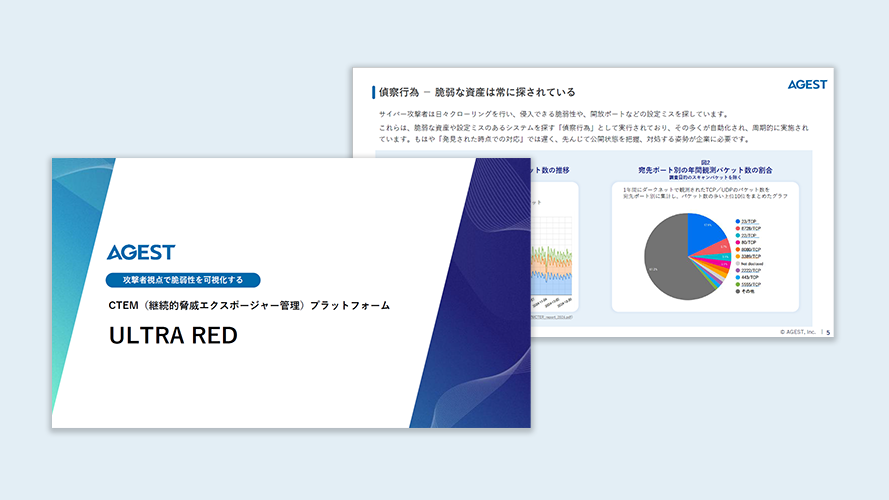This screenshot has height=500, width=889.
Task: Select the chart description starting 1年間にダークネットで
Action: coord(705,193)
